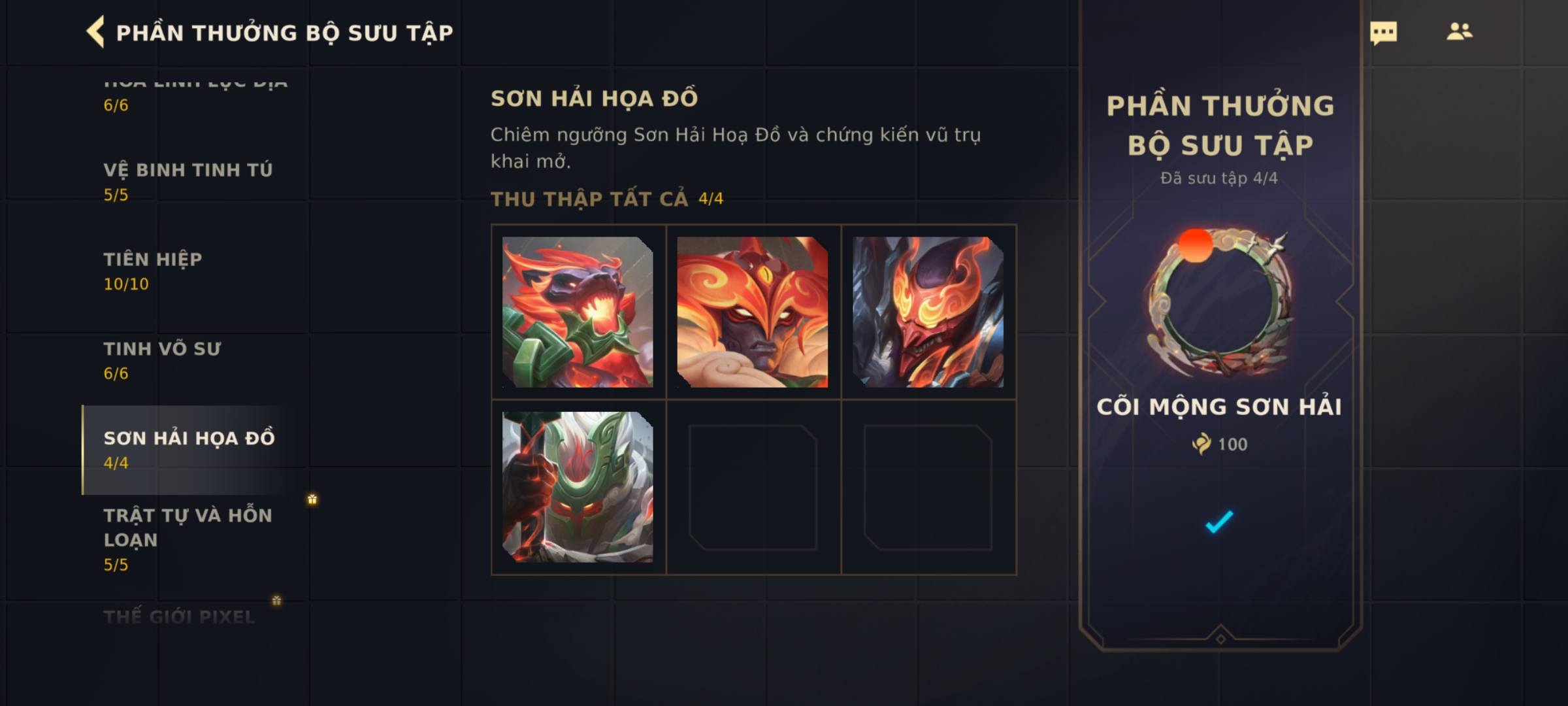Tap the blue reward claimed checkmark
Image resolution: width=1568 pixels, height=706 pixels.
point(1219,522)
